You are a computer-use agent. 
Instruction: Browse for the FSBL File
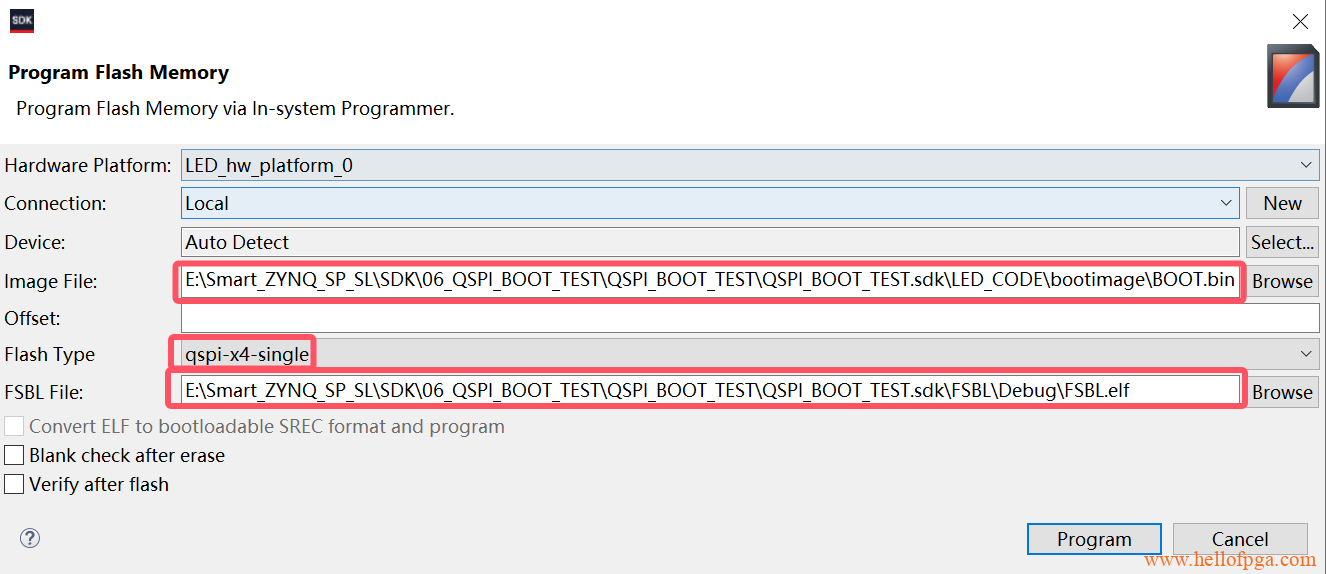pyautogui.click(x=1281, y=392)
